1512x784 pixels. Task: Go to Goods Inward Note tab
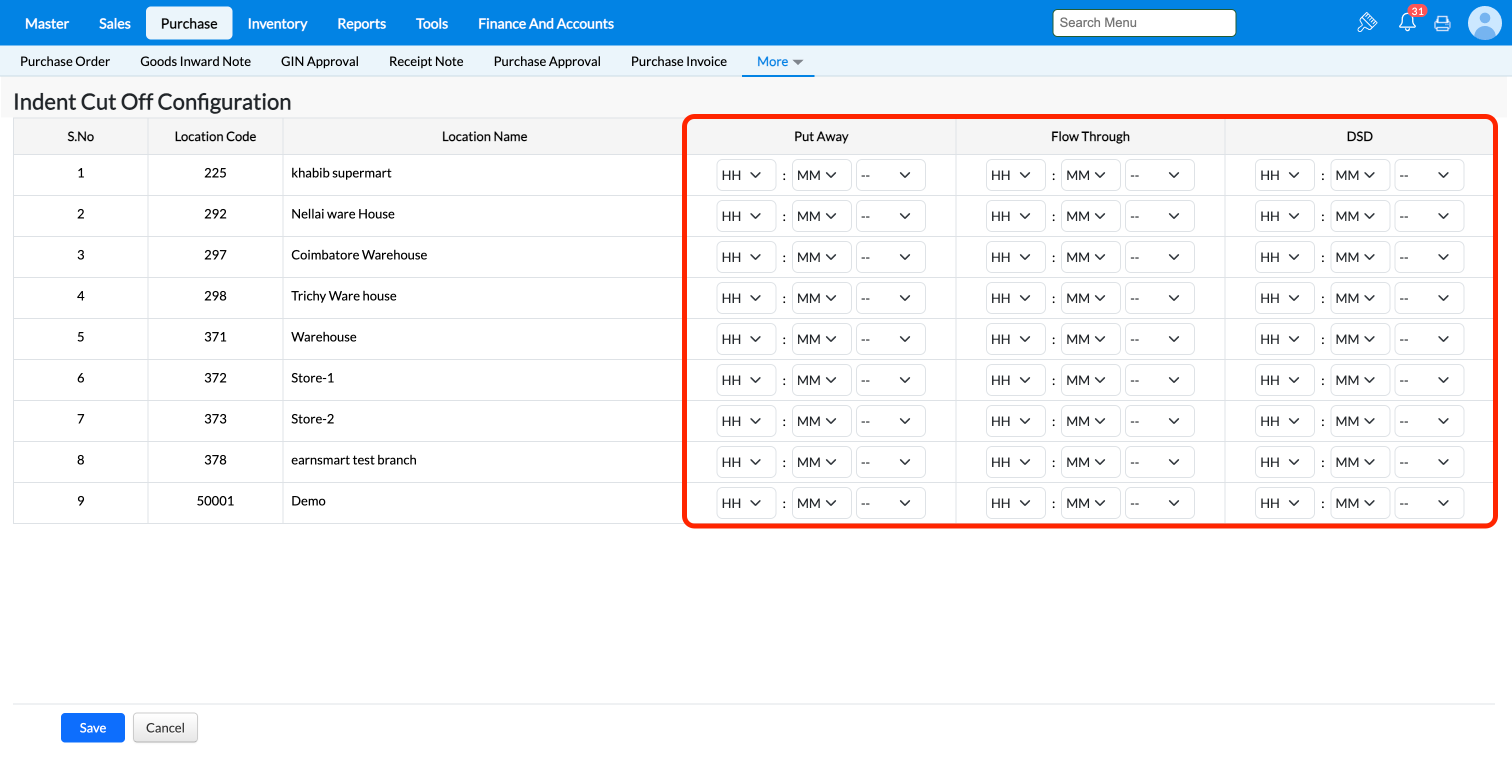pyautogui.click(x=195, y=61)
